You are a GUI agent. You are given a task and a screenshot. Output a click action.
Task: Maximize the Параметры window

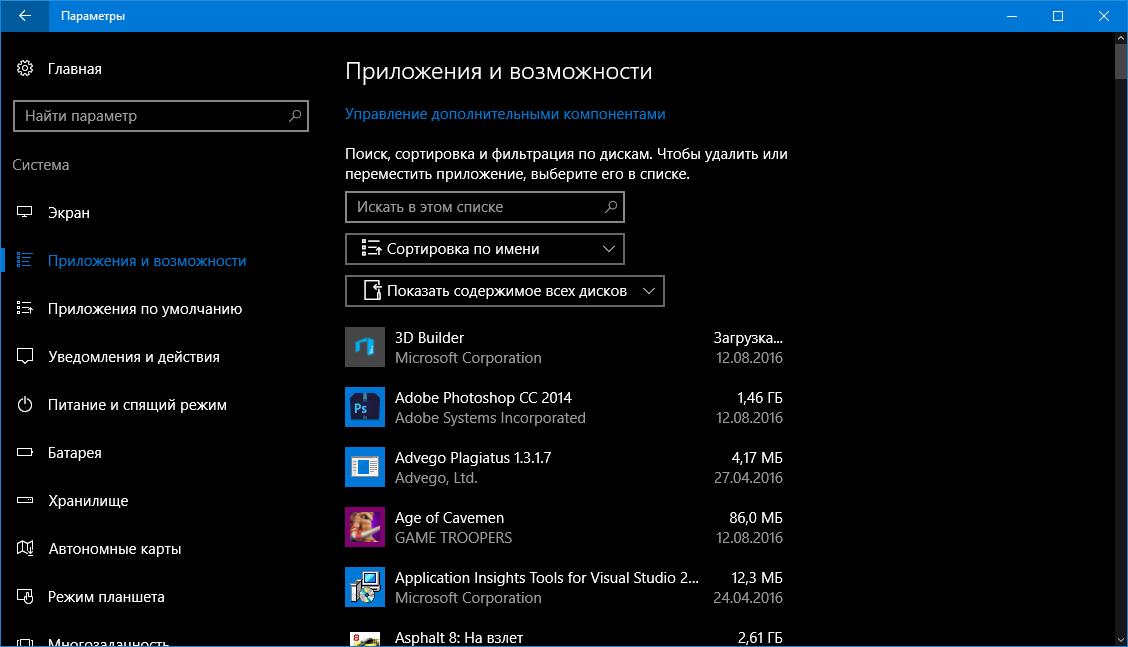click(x=1058, y=16)
